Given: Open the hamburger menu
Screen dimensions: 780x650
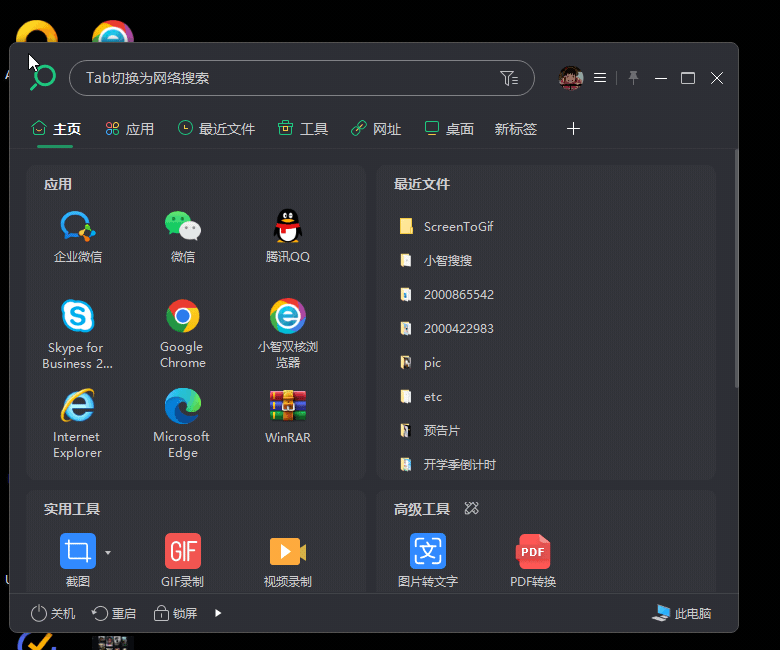Looking at the screenshot, I should pos(600,78).
